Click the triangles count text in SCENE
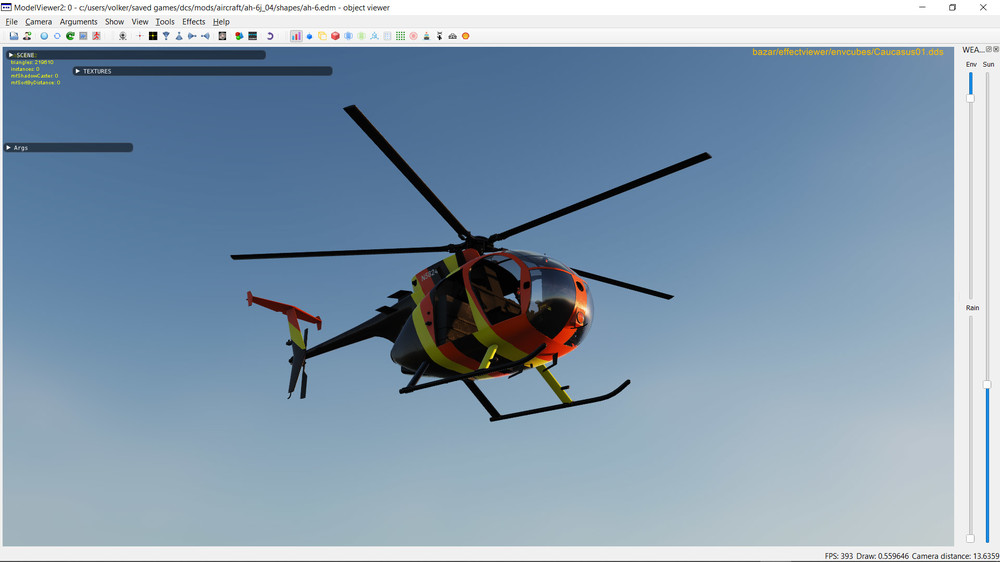The height and width of the screenshot is (562, 1000). (x=32, y=63)
